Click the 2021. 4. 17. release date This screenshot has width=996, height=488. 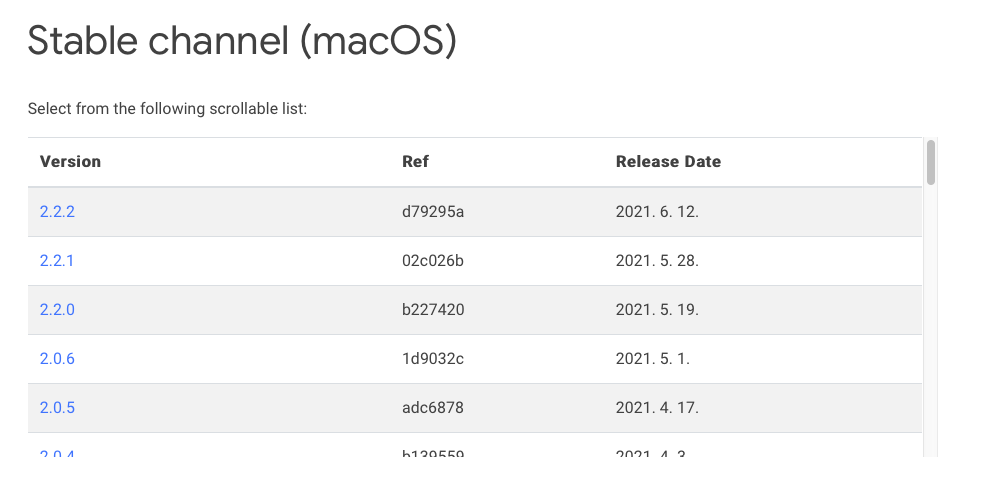[657, 408]
